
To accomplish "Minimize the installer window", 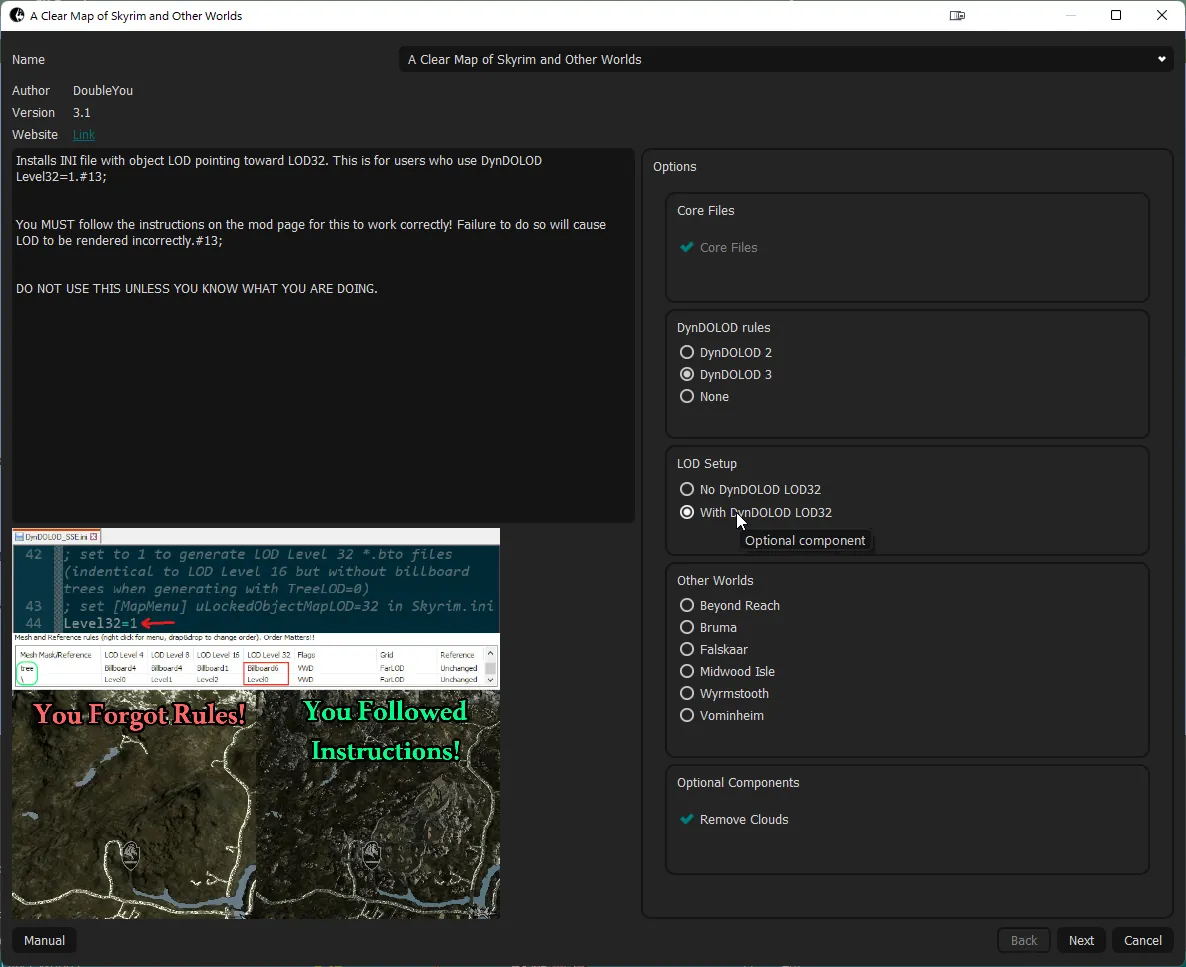I will (1070, 15).
